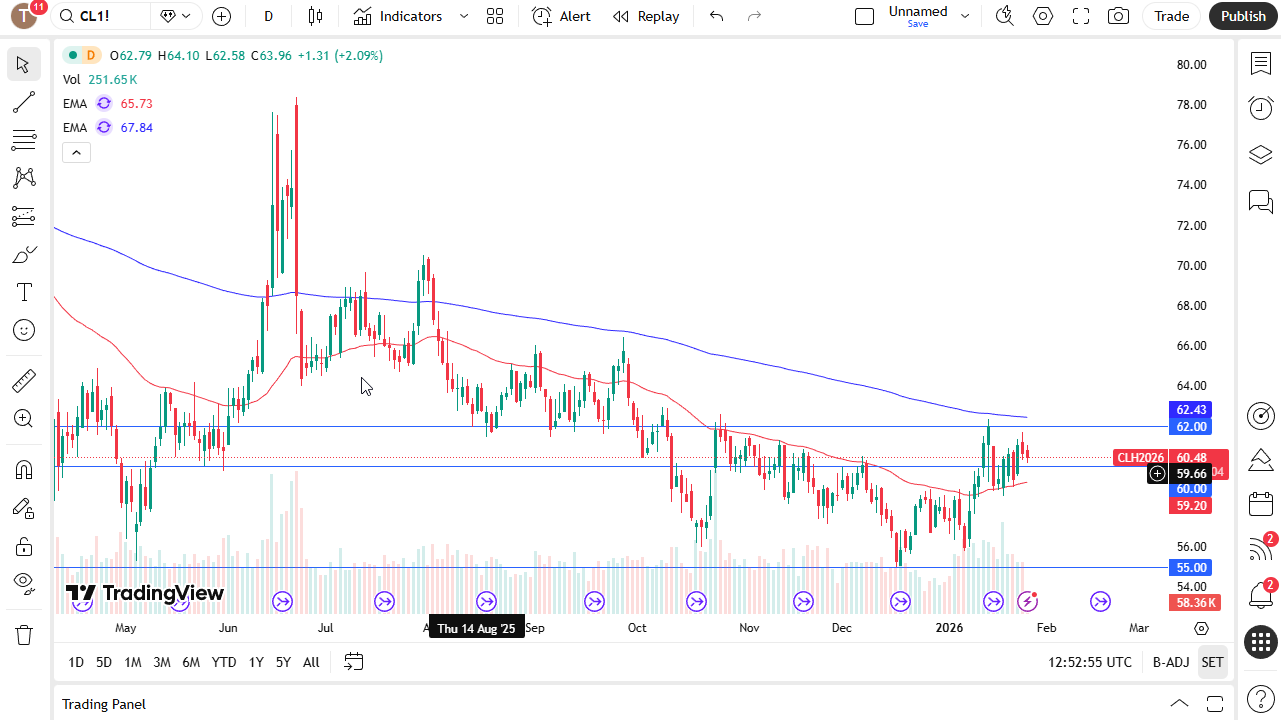The width and height of the screenshot is (1281, 720).
Task: Hide all drawings with eye icon
Action: (24, 583)
